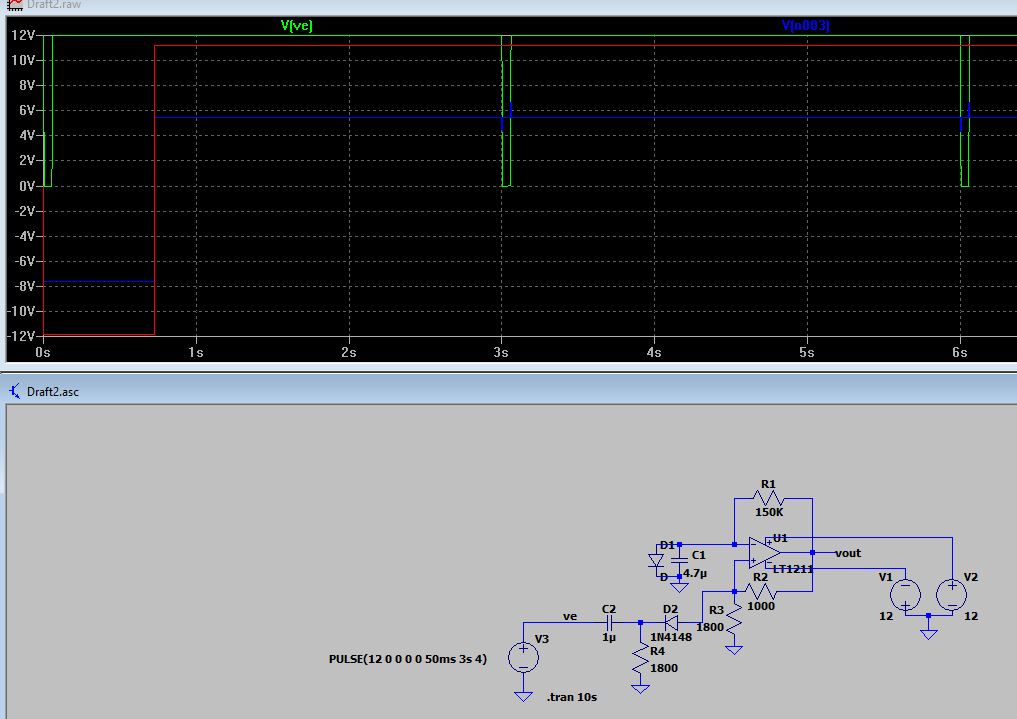
Task: Select the V2 voltage source symbol
Action: pyautogui.click(x=951, y=595)
